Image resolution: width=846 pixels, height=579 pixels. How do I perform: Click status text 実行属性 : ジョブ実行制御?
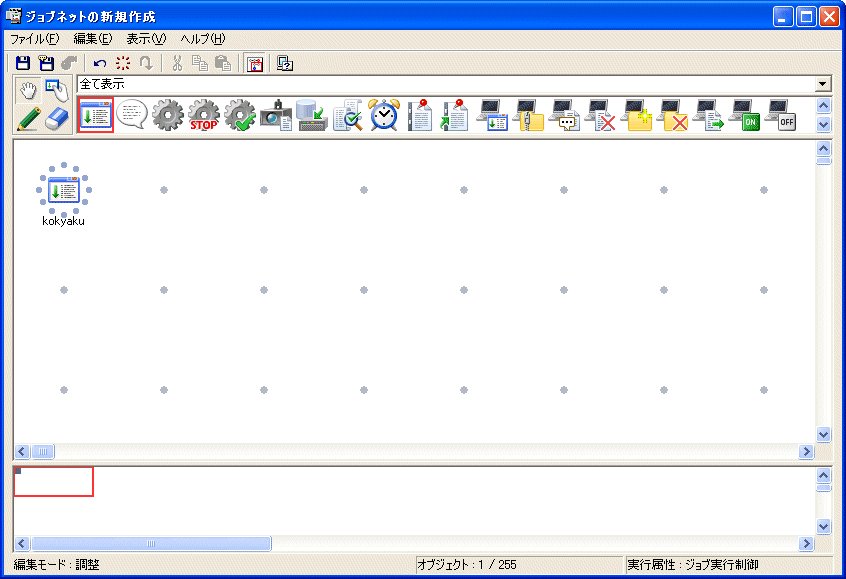[x=693, y=565]
